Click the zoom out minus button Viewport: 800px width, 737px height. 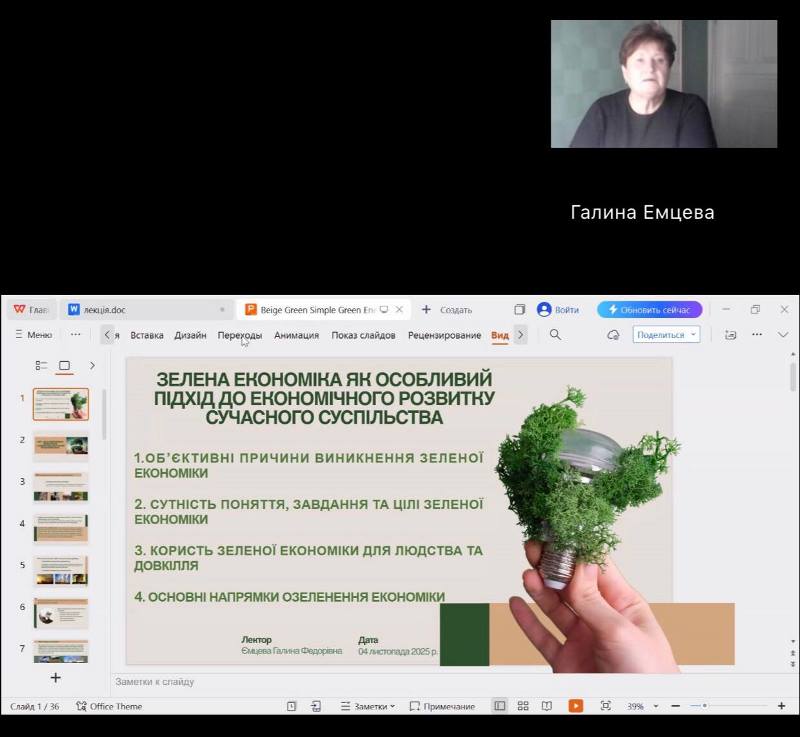[676, 706]
